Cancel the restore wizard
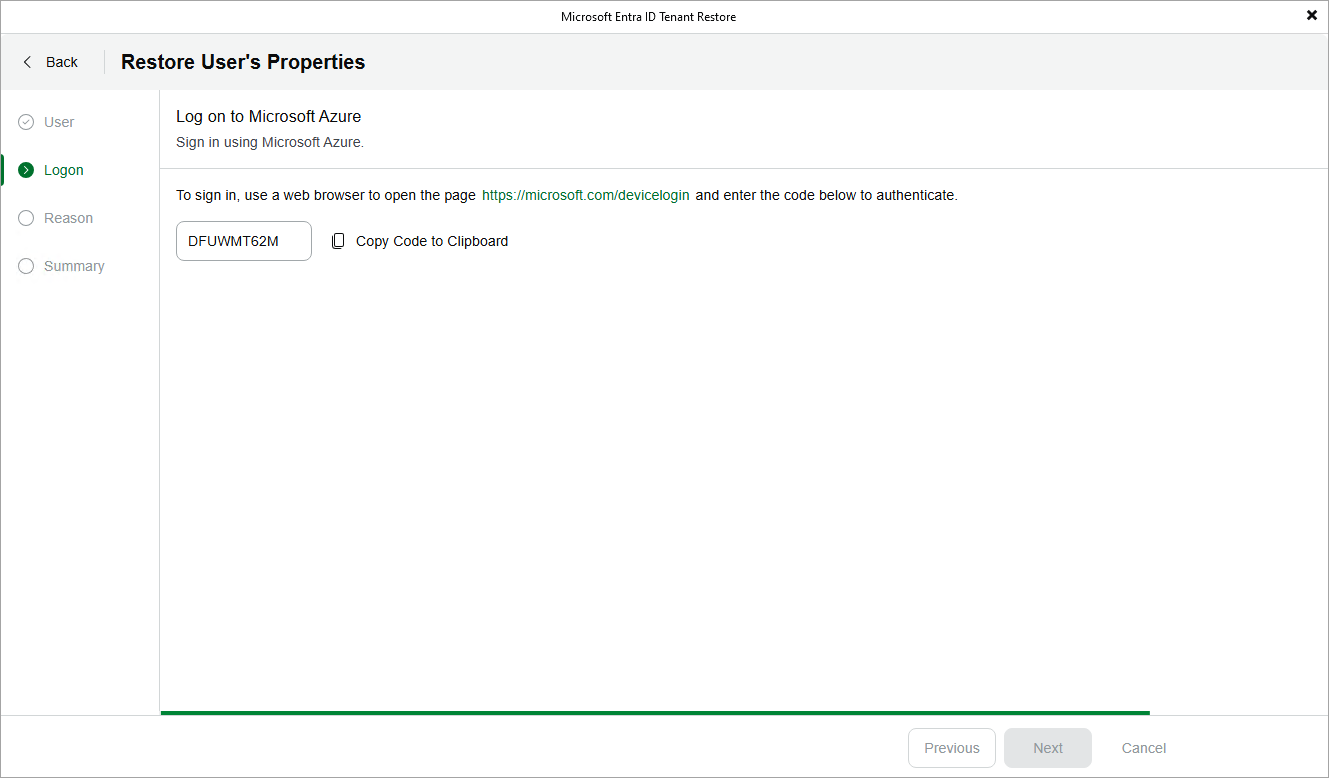This screenshot has height=778, width=1329. click(1143, 748)
